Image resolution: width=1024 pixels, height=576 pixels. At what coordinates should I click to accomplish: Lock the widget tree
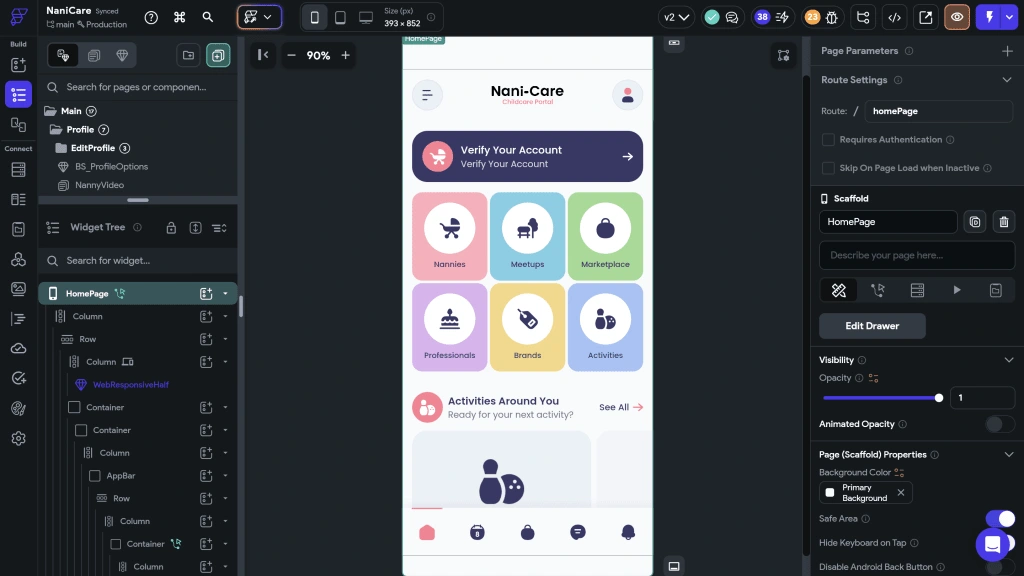pos(171,228)
